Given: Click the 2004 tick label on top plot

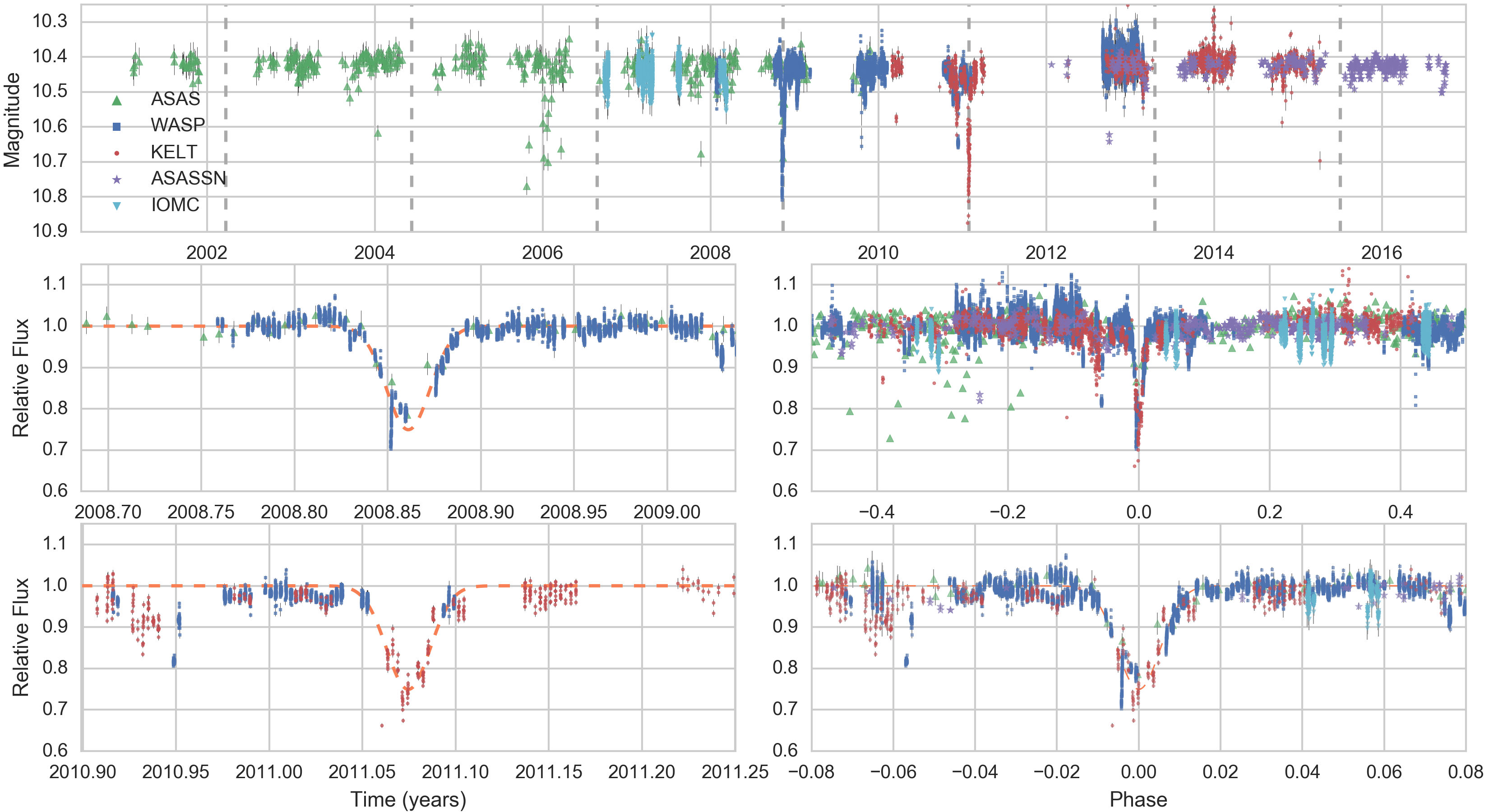Looking at the screenshot, I should [x=374, y=253].
